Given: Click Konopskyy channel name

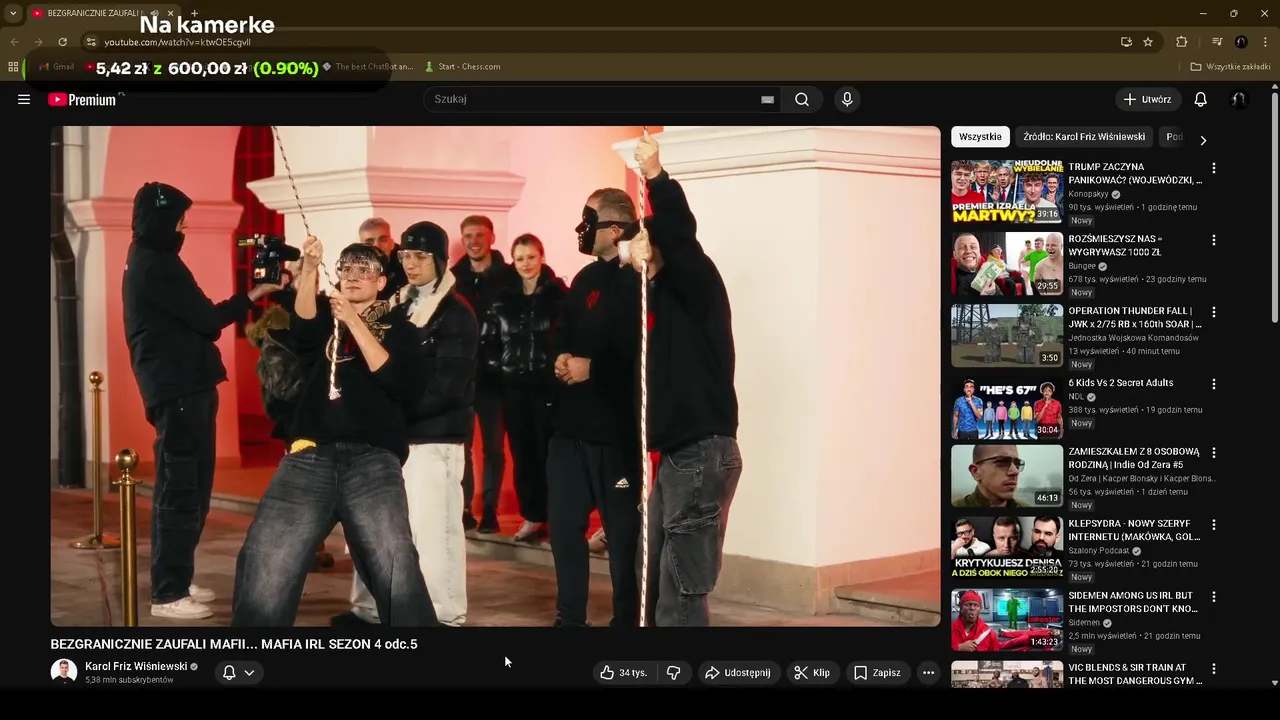Looking at the screenshot, I should point(1088,194).
